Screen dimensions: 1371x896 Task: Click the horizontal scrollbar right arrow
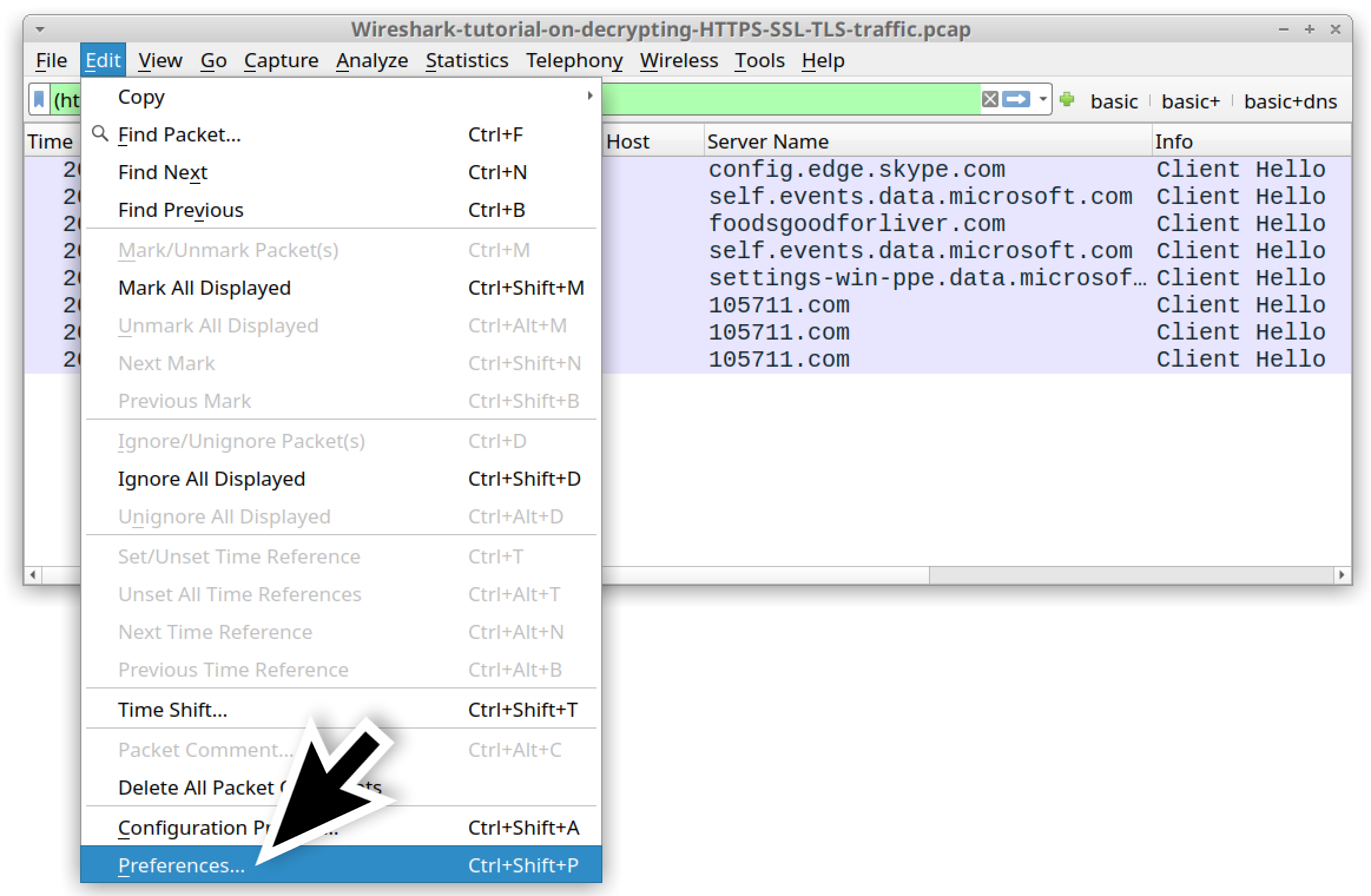(1342, 574)
